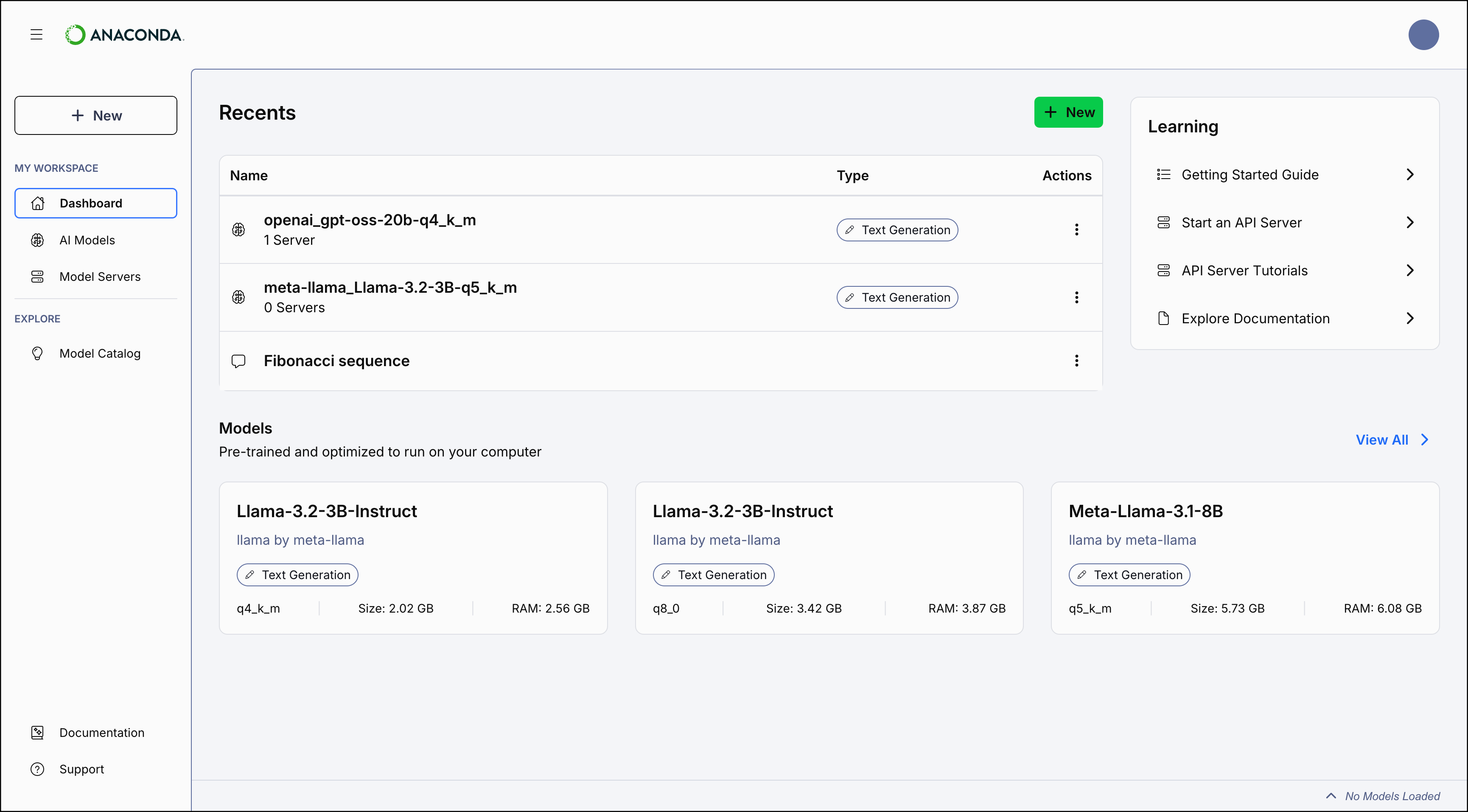Click the Start an API Server icon

[1164, 222]
